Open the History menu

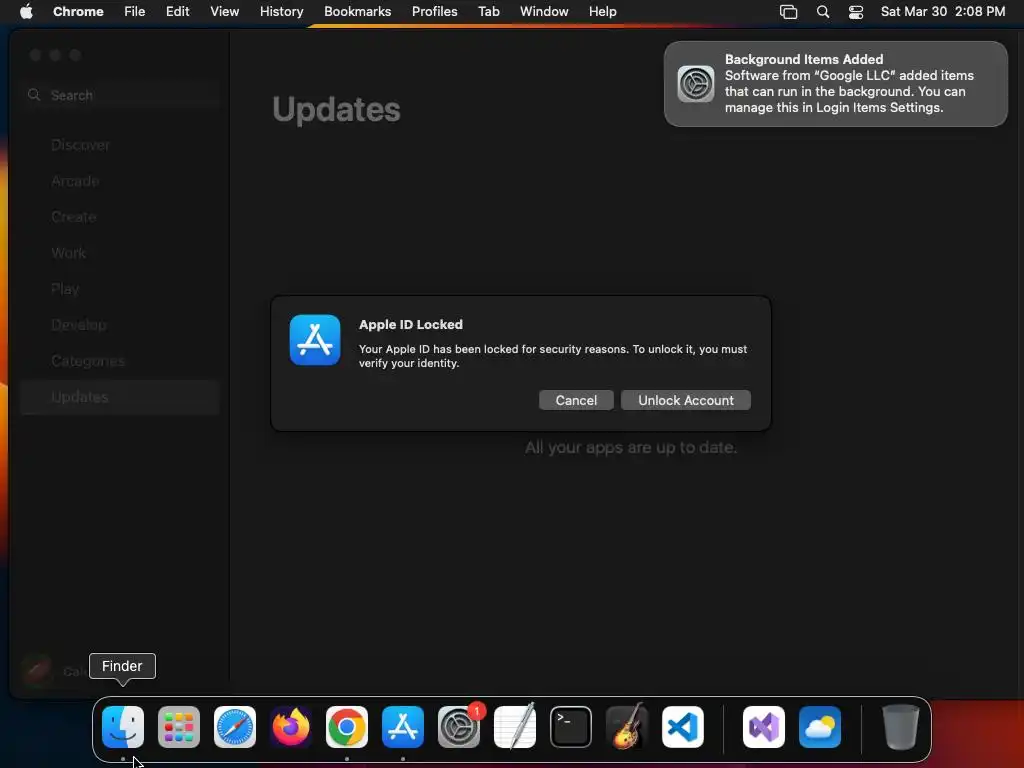pos(281,11)
